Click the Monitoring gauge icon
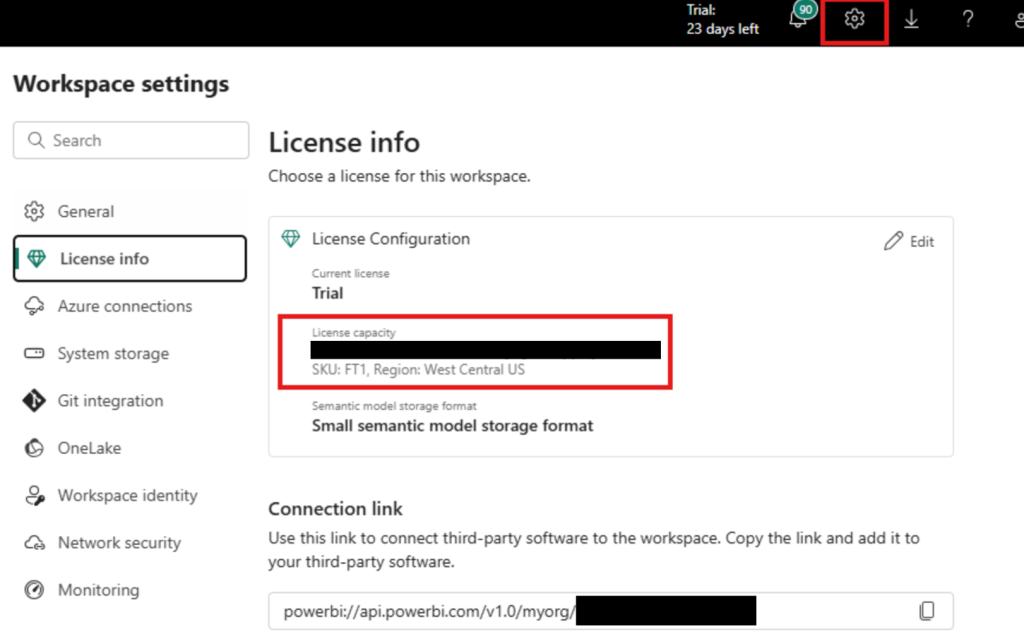The height and width of the screenshot is (634, 1024). 34,590
